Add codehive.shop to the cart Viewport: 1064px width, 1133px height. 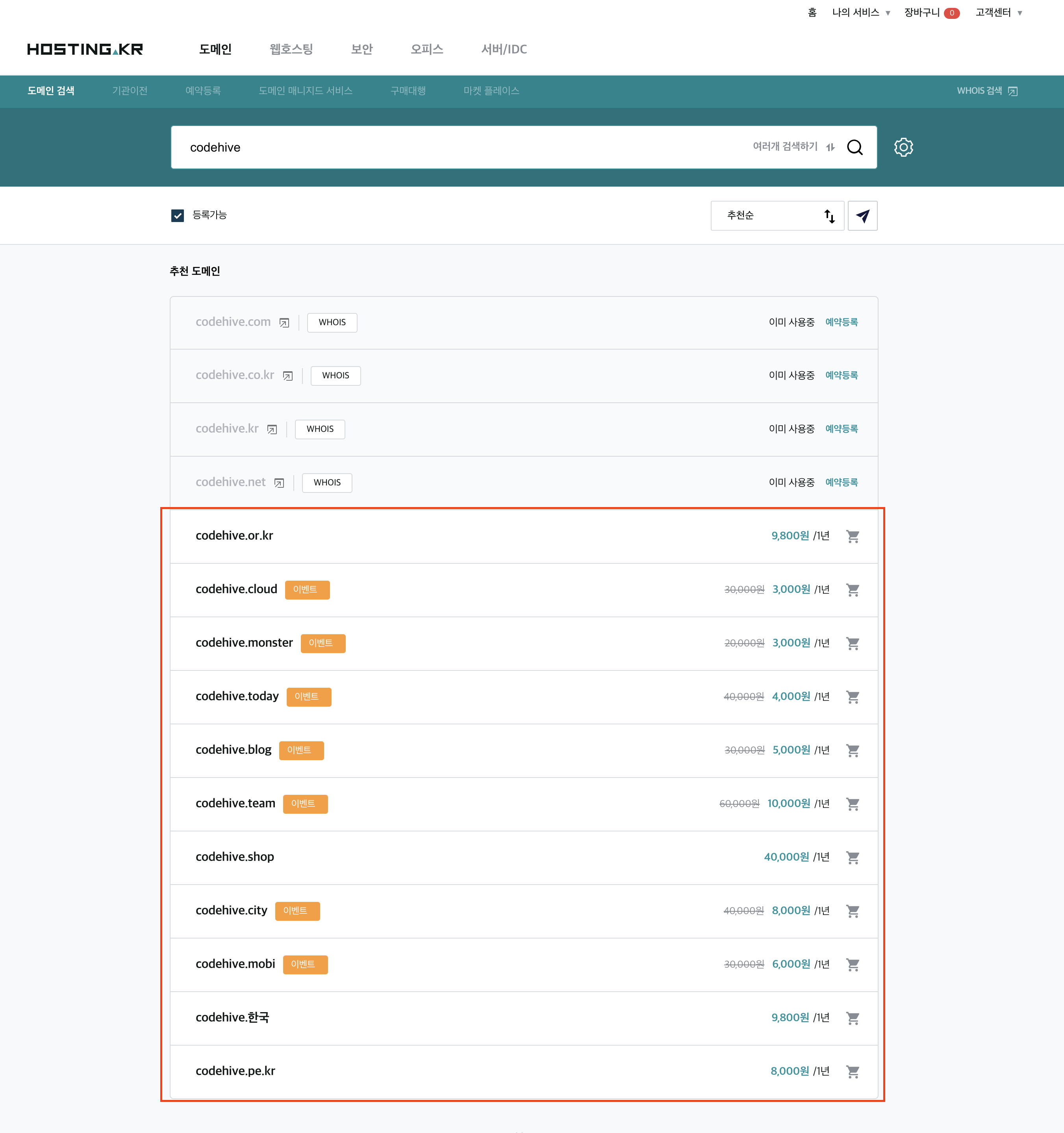click(x=853, y=857)
